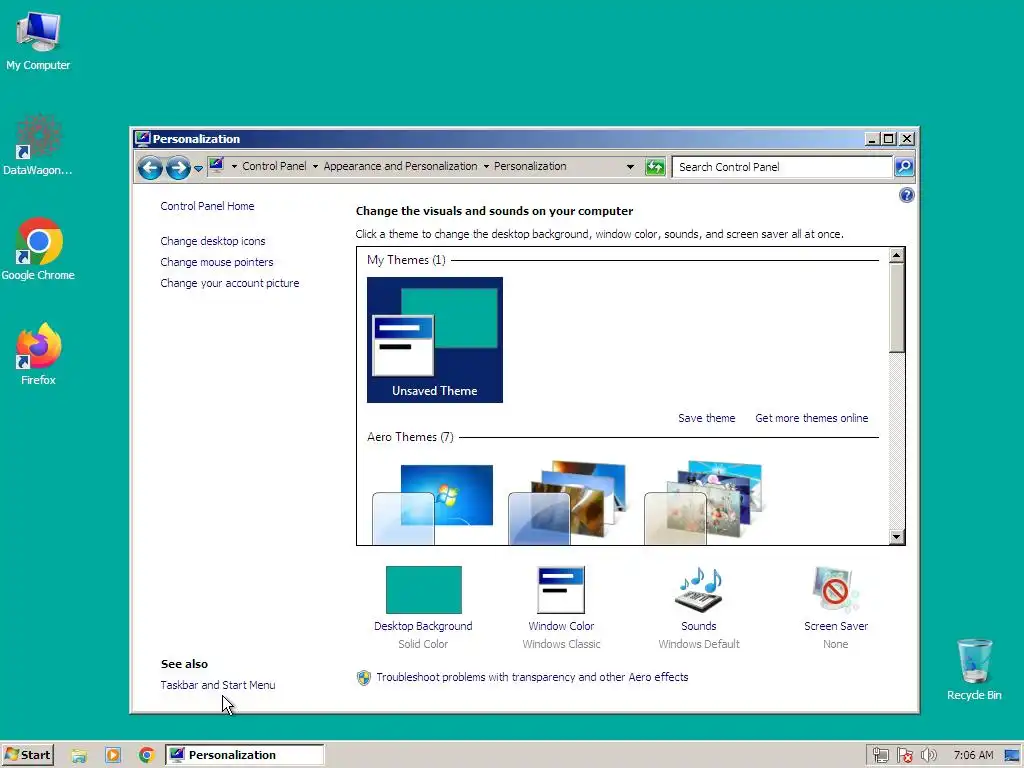The height and width of the screenshot is (768, 1024).
Task: Open the Action Center flag icon
Action: coord(904,756)
